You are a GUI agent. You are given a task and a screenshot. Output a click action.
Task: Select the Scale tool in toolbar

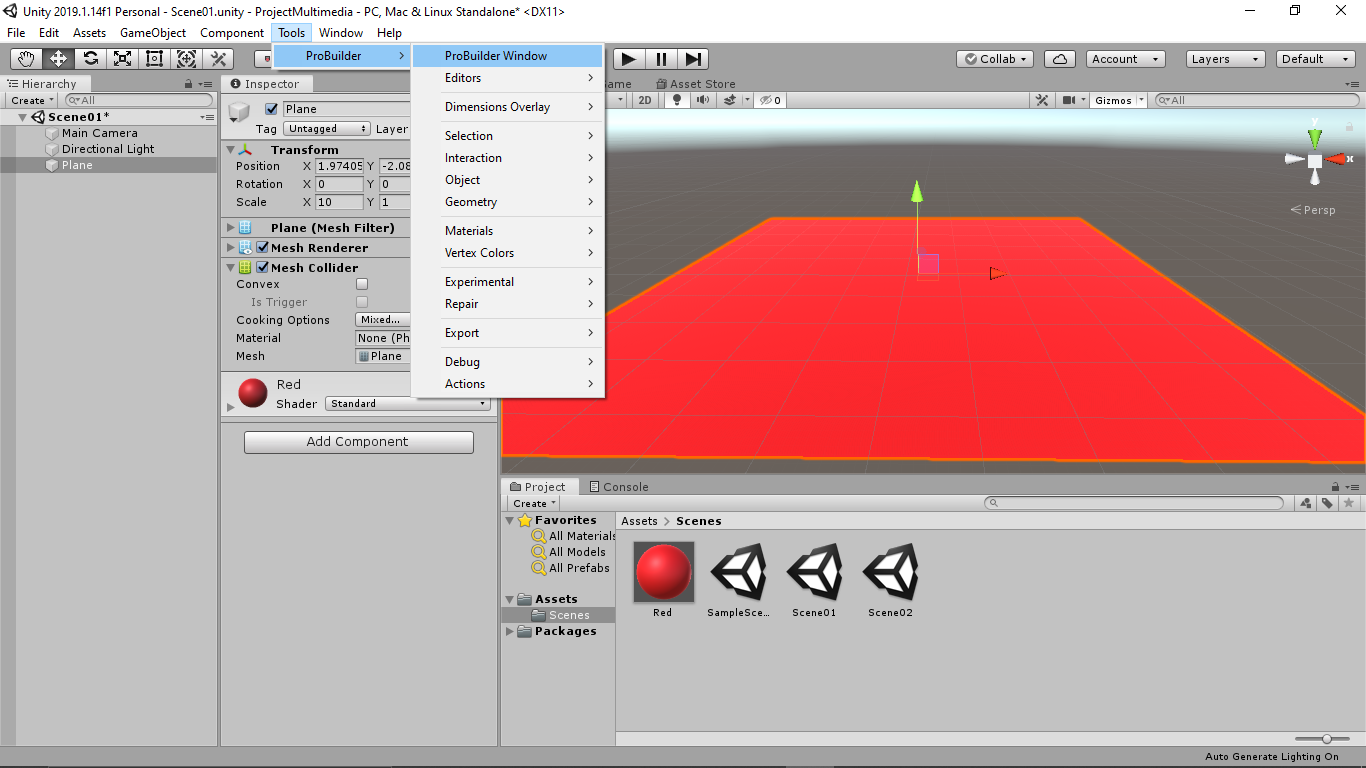[123, 59]
